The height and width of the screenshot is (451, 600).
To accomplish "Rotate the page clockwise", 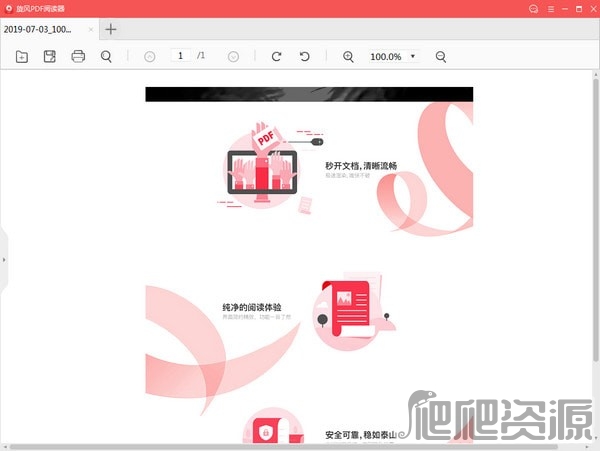I will 276,57.
